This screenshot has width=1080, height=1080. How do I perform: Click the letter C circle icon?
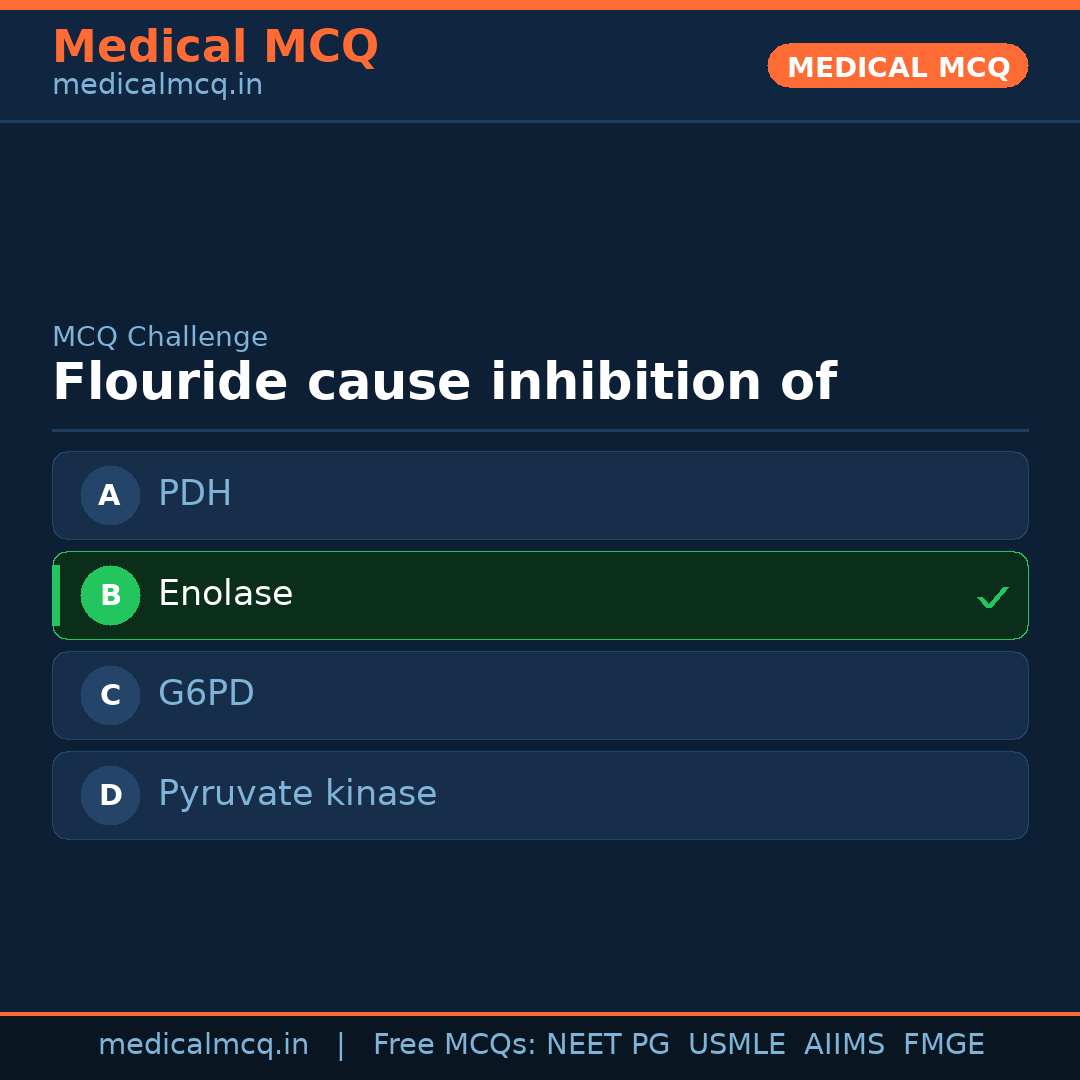[x=110, y=695]
